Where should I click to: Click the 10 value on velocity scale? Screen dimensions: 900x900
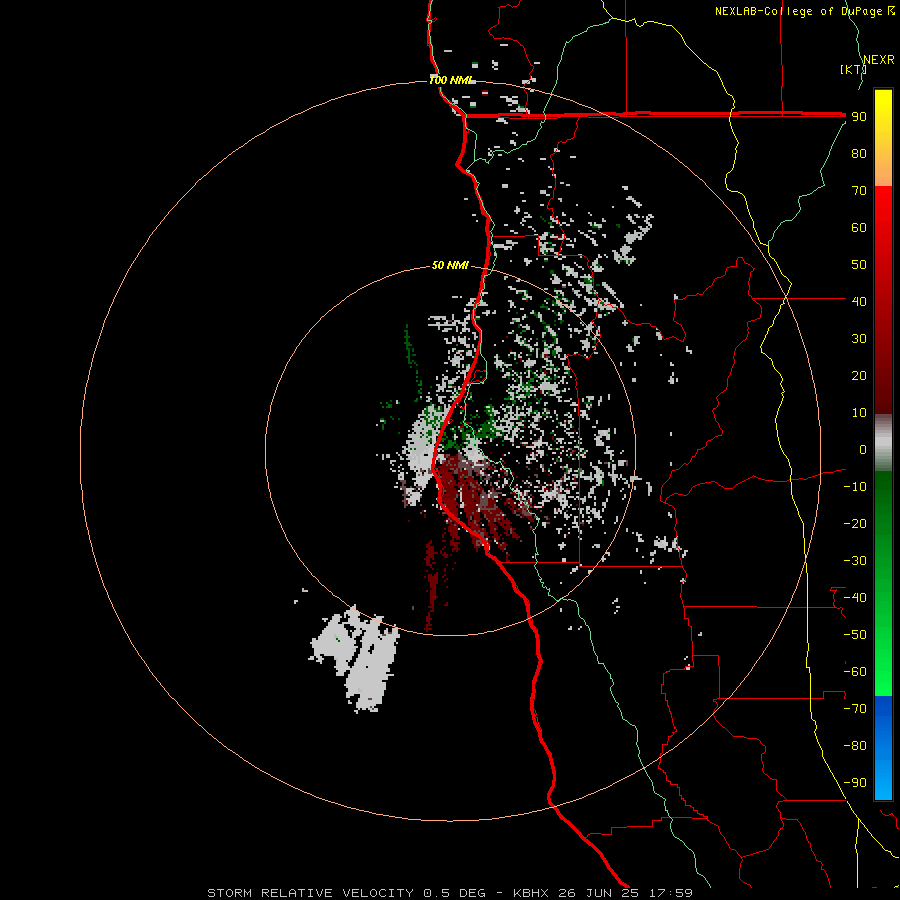[859, 413]
